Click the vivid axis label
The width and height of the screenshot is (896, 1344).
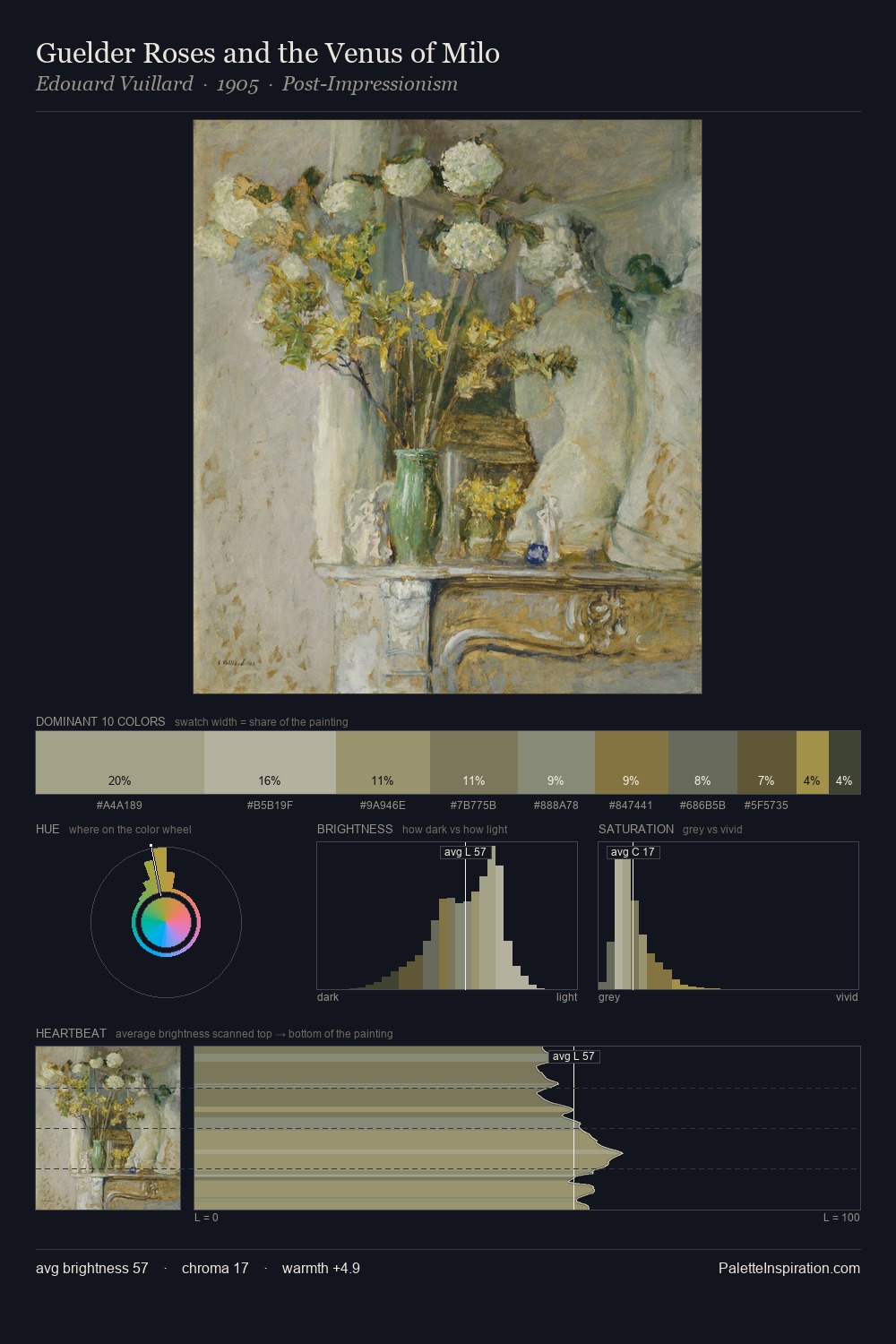(847, 997)
